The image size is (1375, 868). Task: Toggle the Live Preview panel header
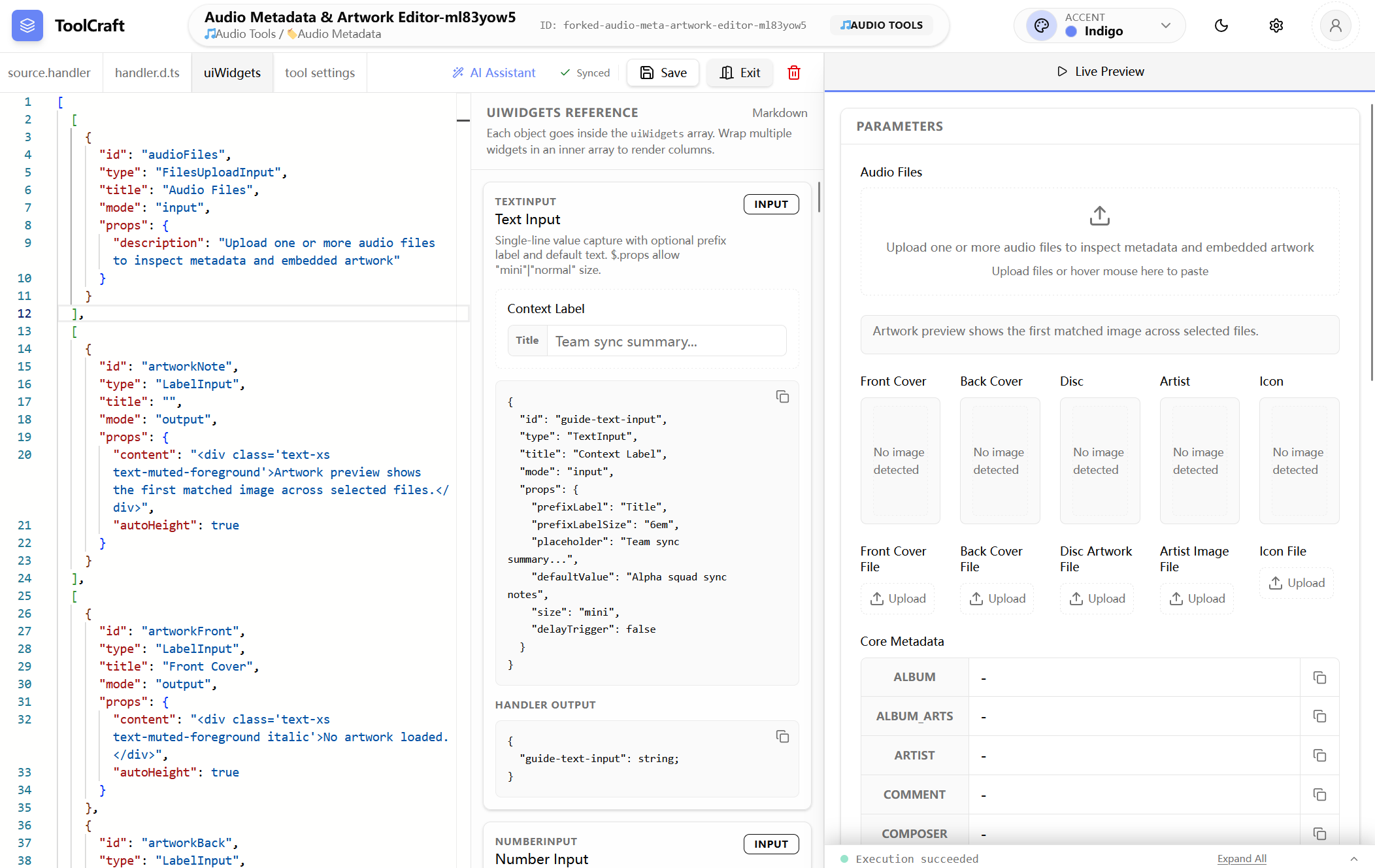click(x=1100, y=71)
